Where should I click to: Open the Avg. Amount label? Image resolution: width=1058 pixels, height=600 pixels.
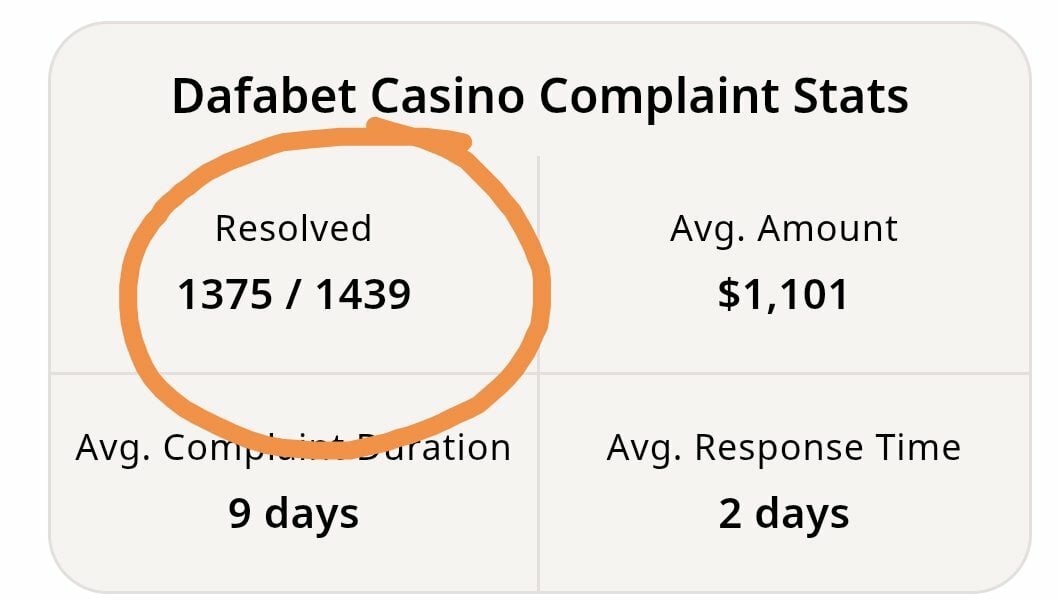click(783, 230)
